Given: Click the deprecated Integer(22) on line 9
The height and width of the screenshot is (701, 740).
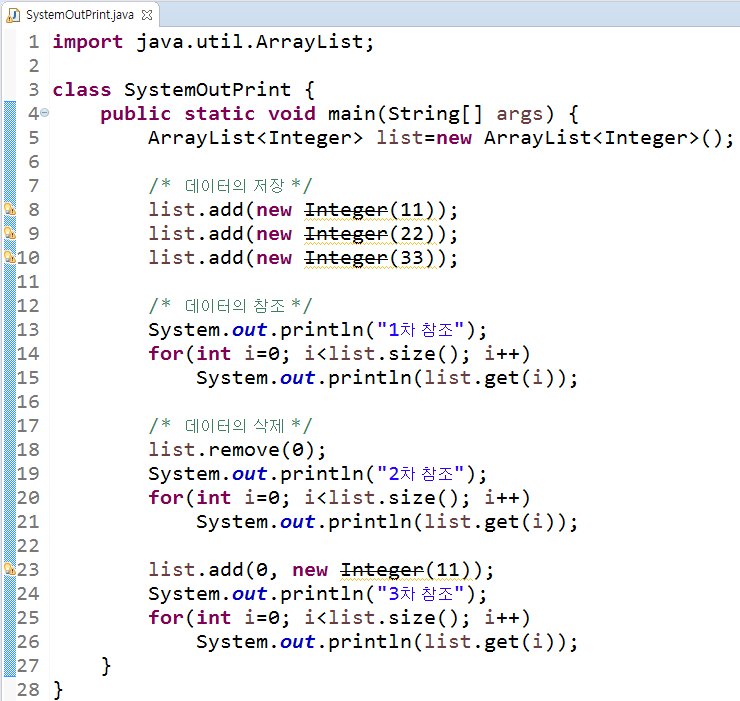Looking at the screenshot, I should pos(369,234).
